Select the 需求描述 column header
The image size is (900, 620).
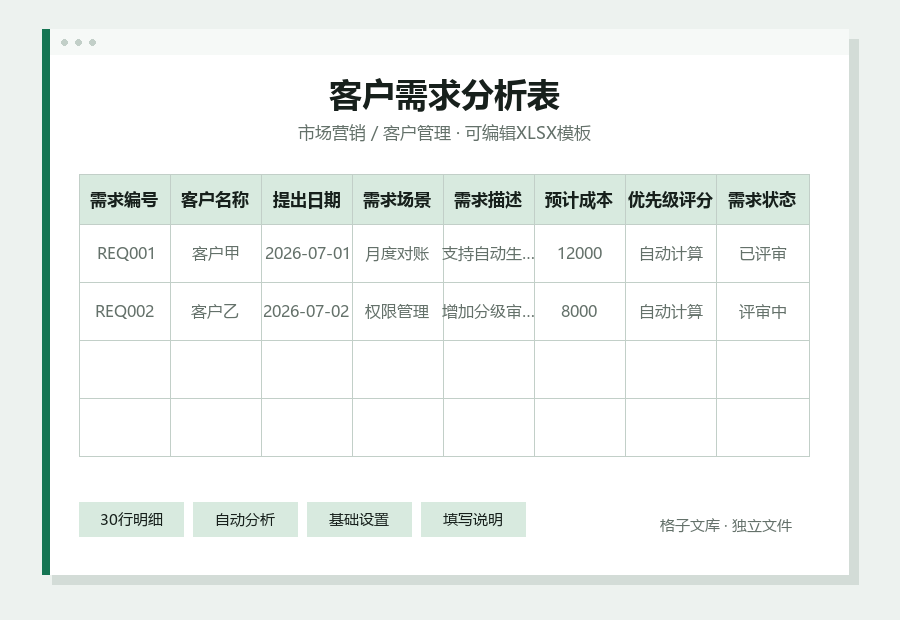tap(488, 200)
